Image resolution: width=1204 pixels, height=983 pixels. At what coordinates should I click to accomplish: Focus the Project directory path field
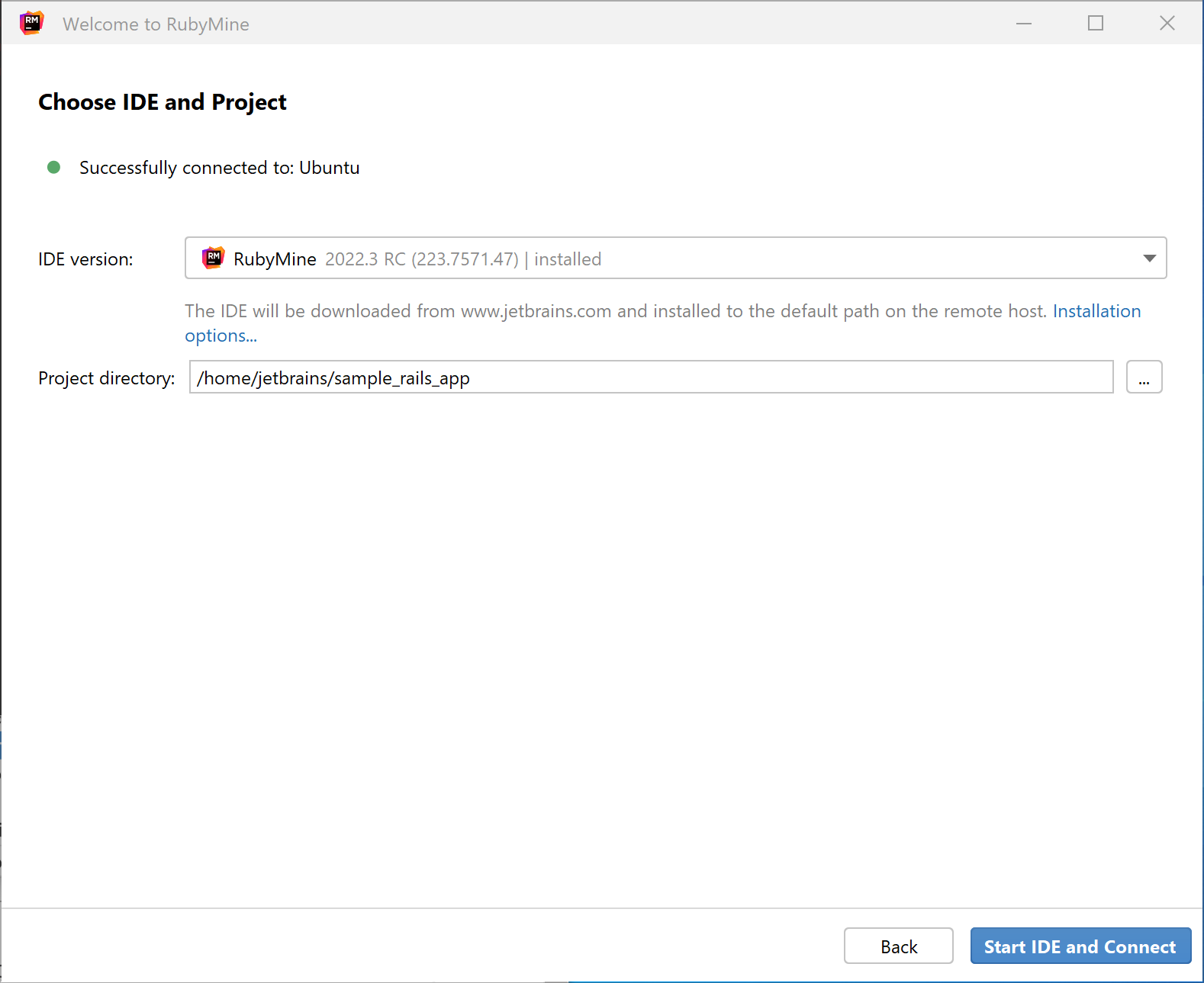[650, 377]
